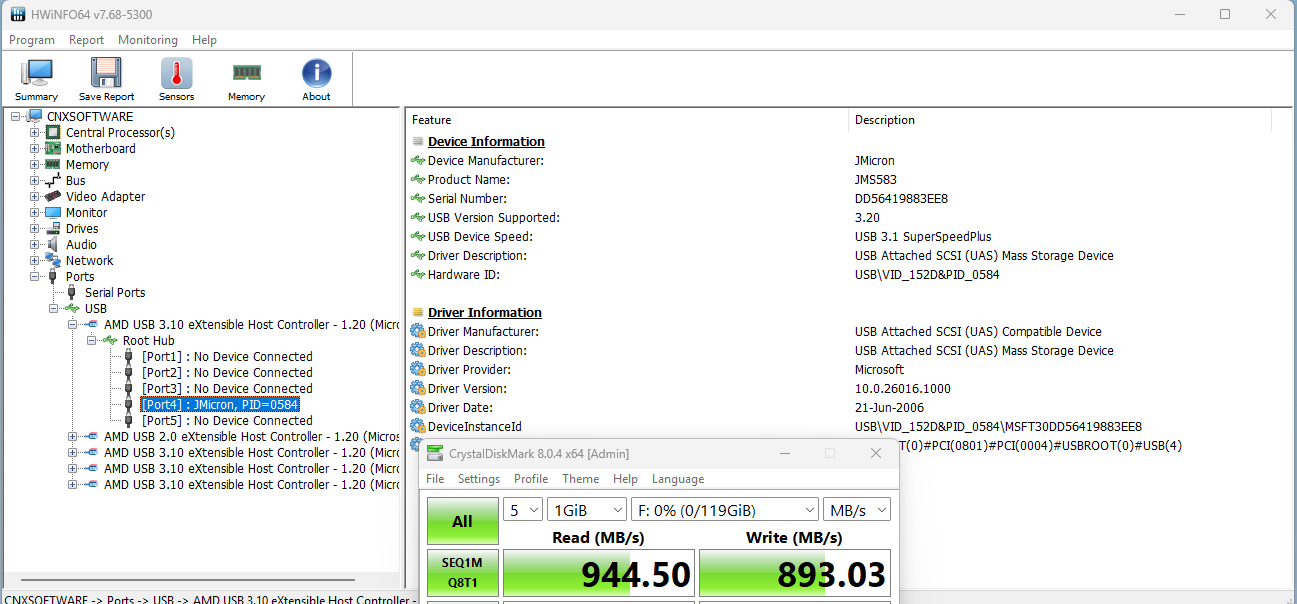The width and height of the screenshot is (1297, 604).
Task: Select the Root Hub tree item
Action: pyautogui.click(x=148, y=341)
